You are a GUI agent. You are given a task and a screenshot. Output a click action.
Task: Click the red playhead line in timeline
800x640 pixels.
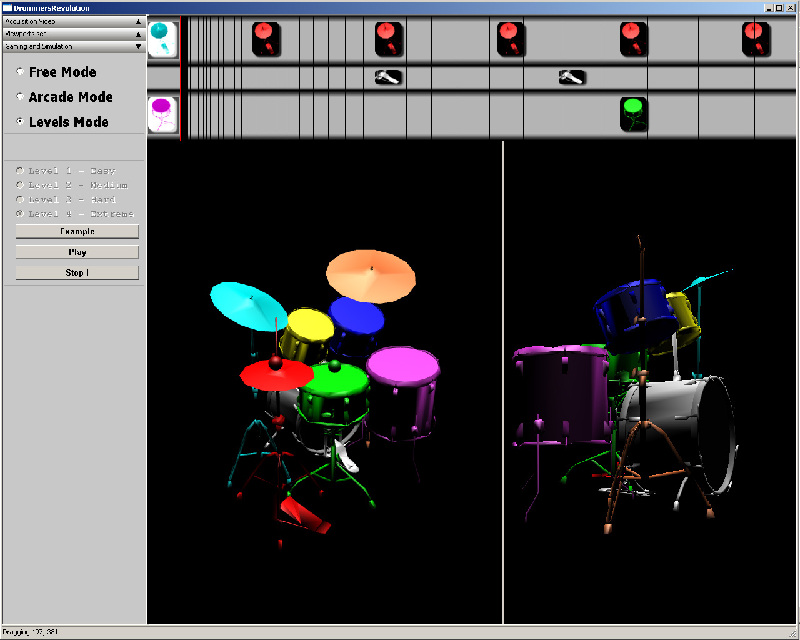pos(180,78)
